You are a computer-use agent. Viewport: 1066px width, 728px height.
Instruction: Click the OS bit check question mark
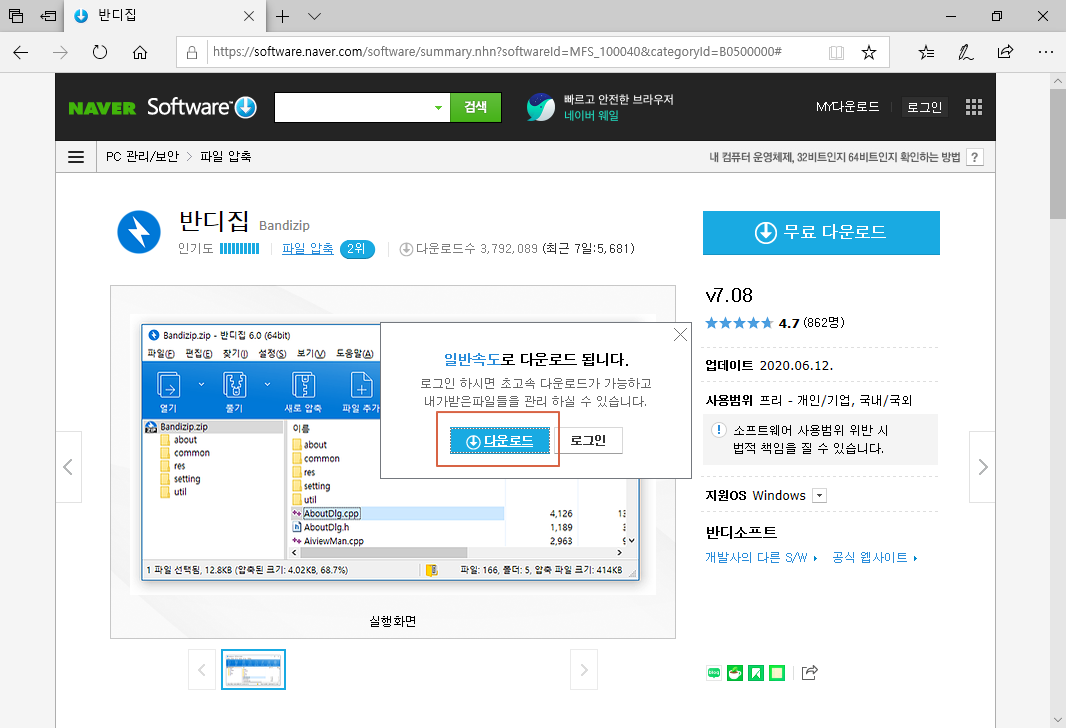975,157
